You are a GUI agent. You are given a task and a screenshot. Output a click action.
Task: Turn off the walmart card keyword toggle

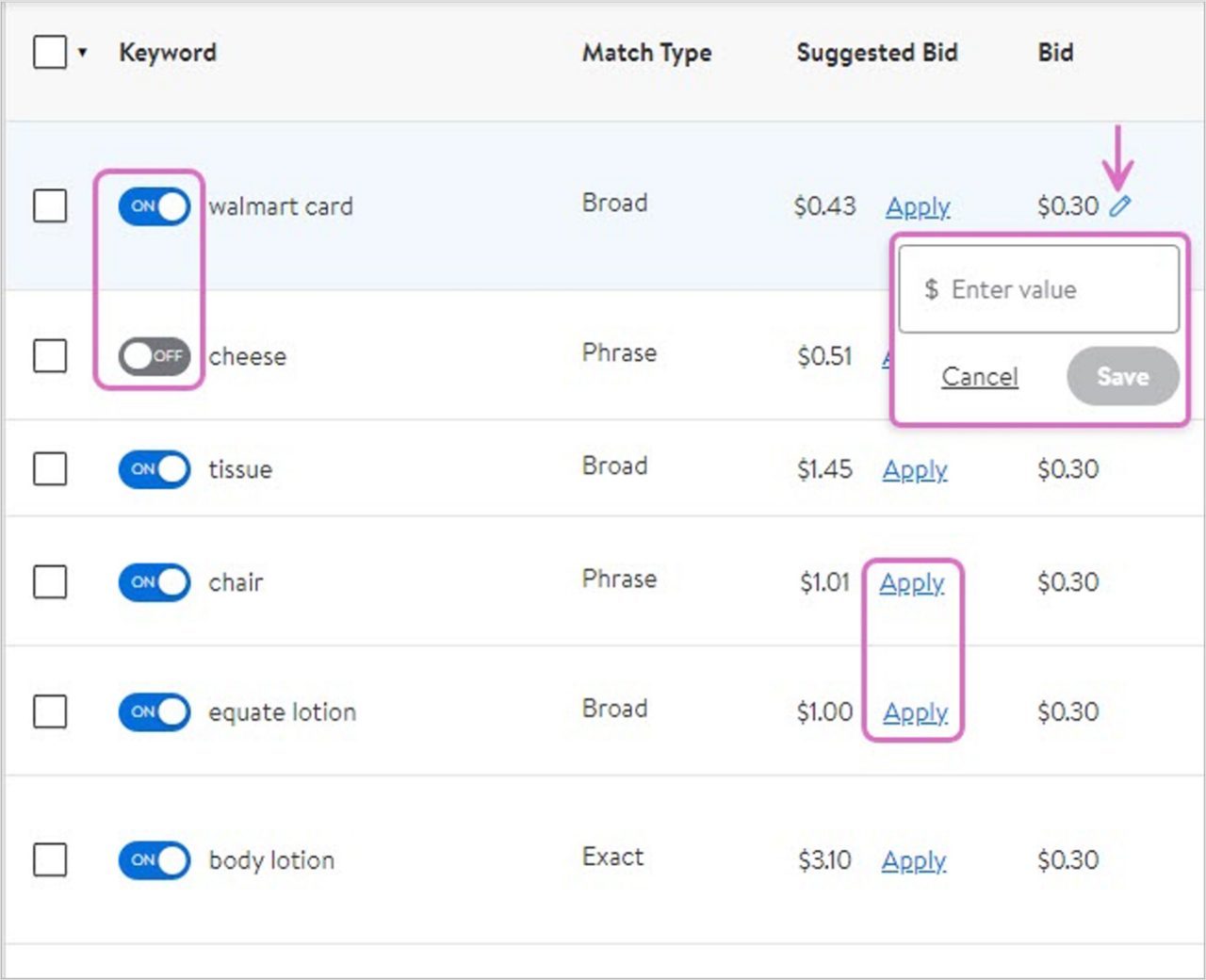click(x=153, y=206)
